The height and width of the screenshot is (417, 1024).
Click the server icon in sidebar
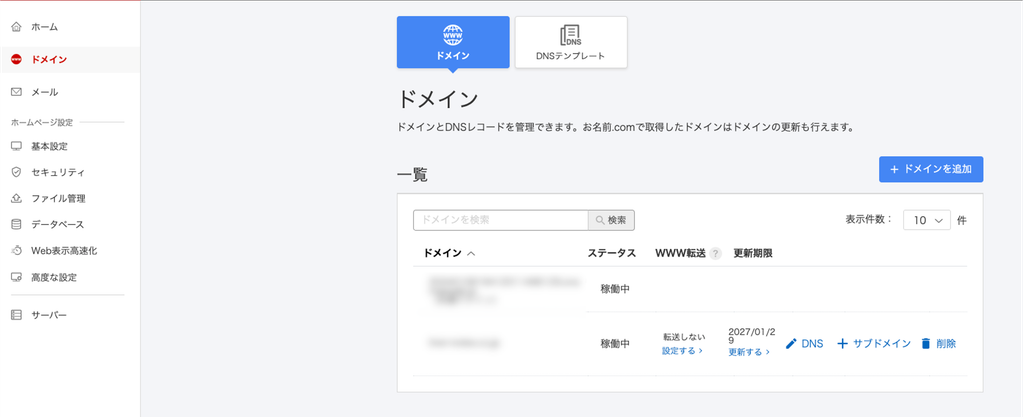click(16, 315)
